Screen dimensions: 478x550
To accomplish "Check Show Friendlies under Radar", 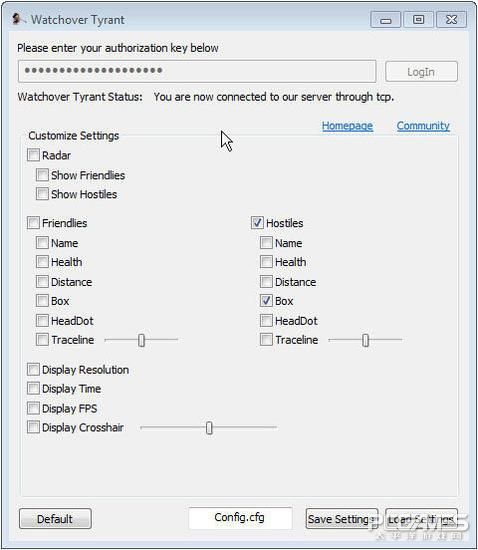I will 42,175.
